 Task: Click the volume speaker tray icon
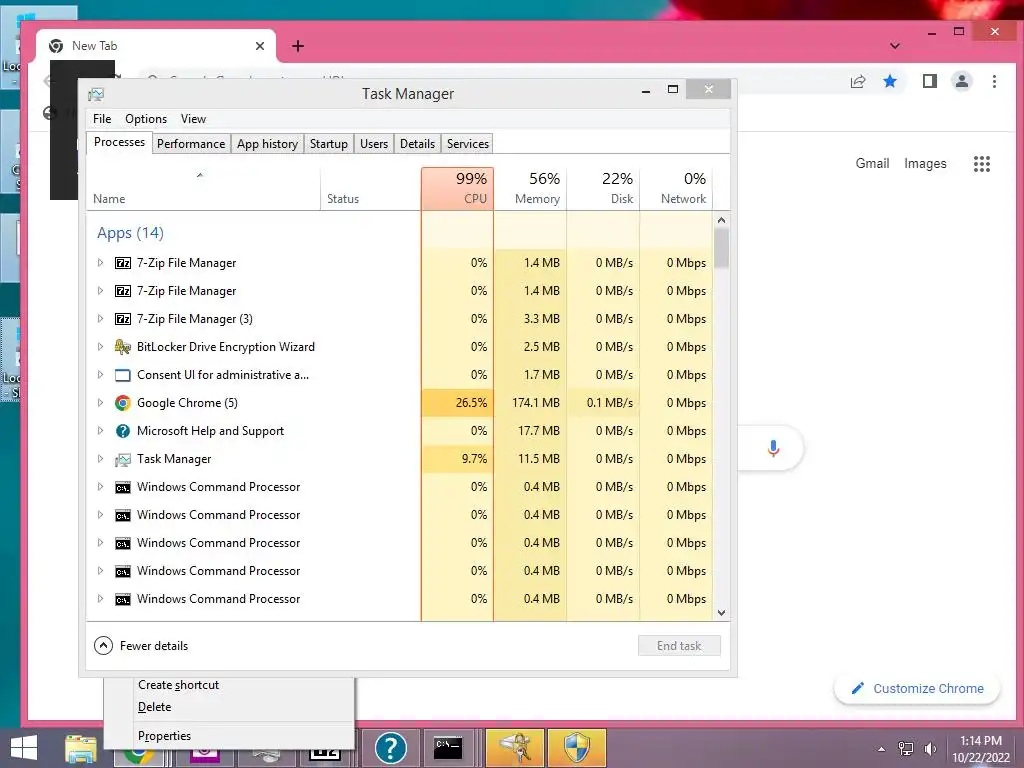click(931, 749)
